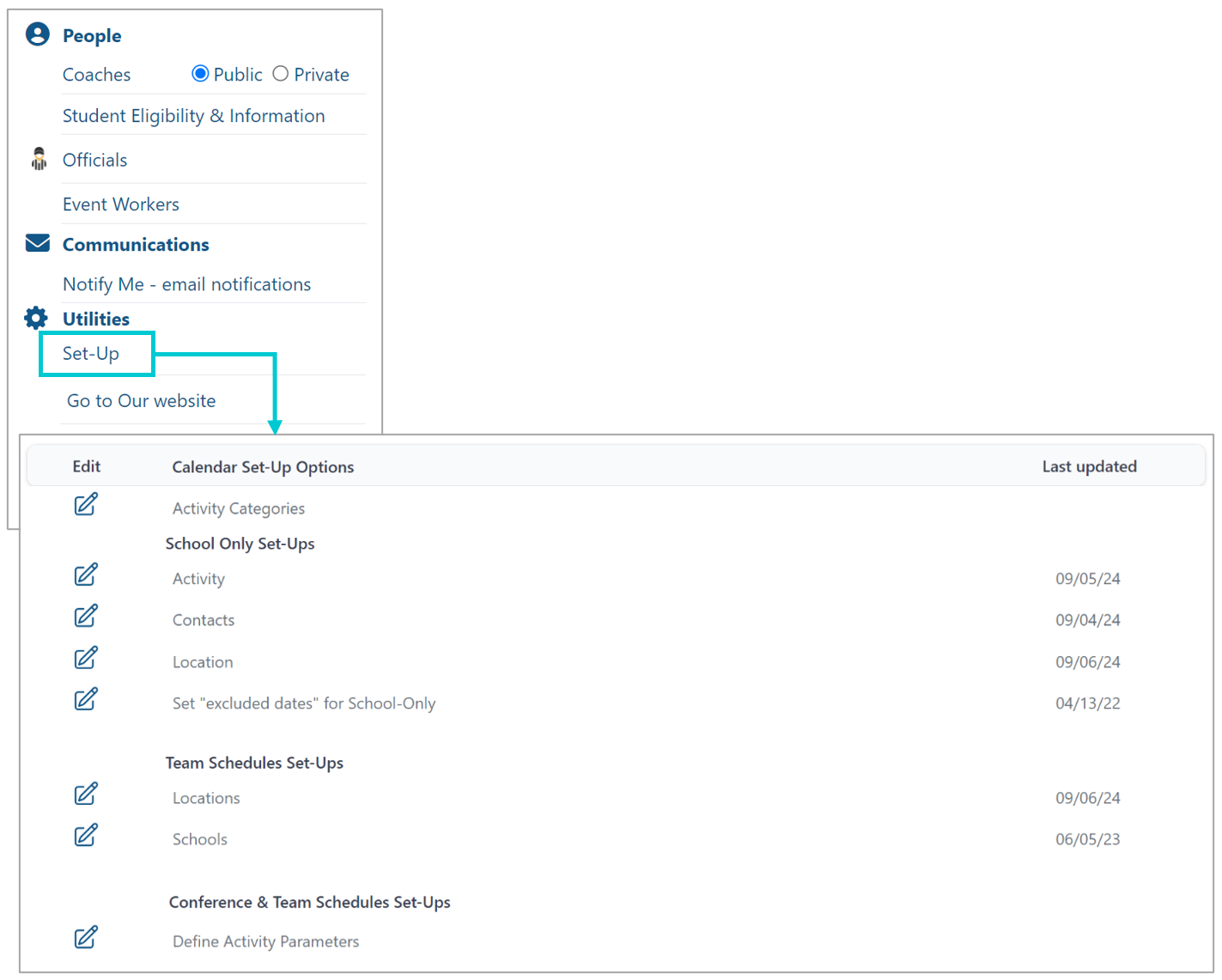Open the Officials link
Screen dimensions: 1222x980
(x=94, y=160)
